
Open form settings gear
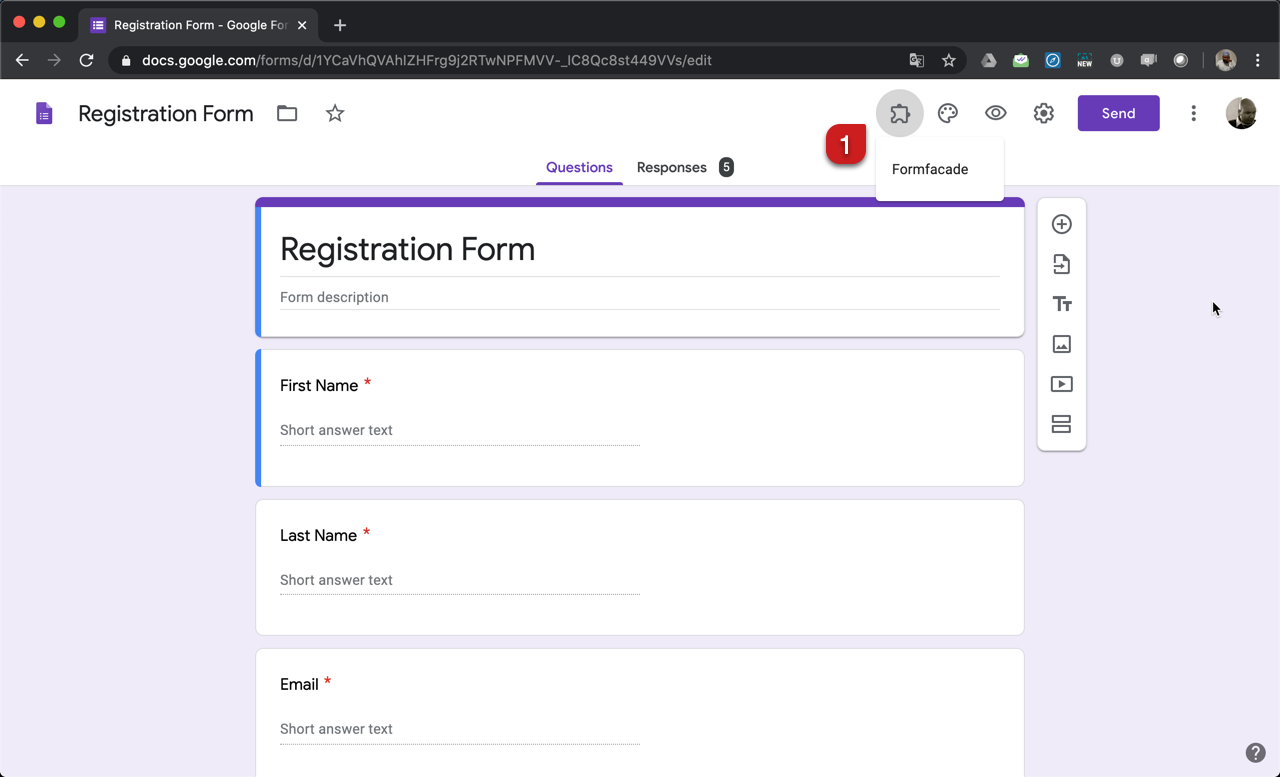coord(1043,113)
